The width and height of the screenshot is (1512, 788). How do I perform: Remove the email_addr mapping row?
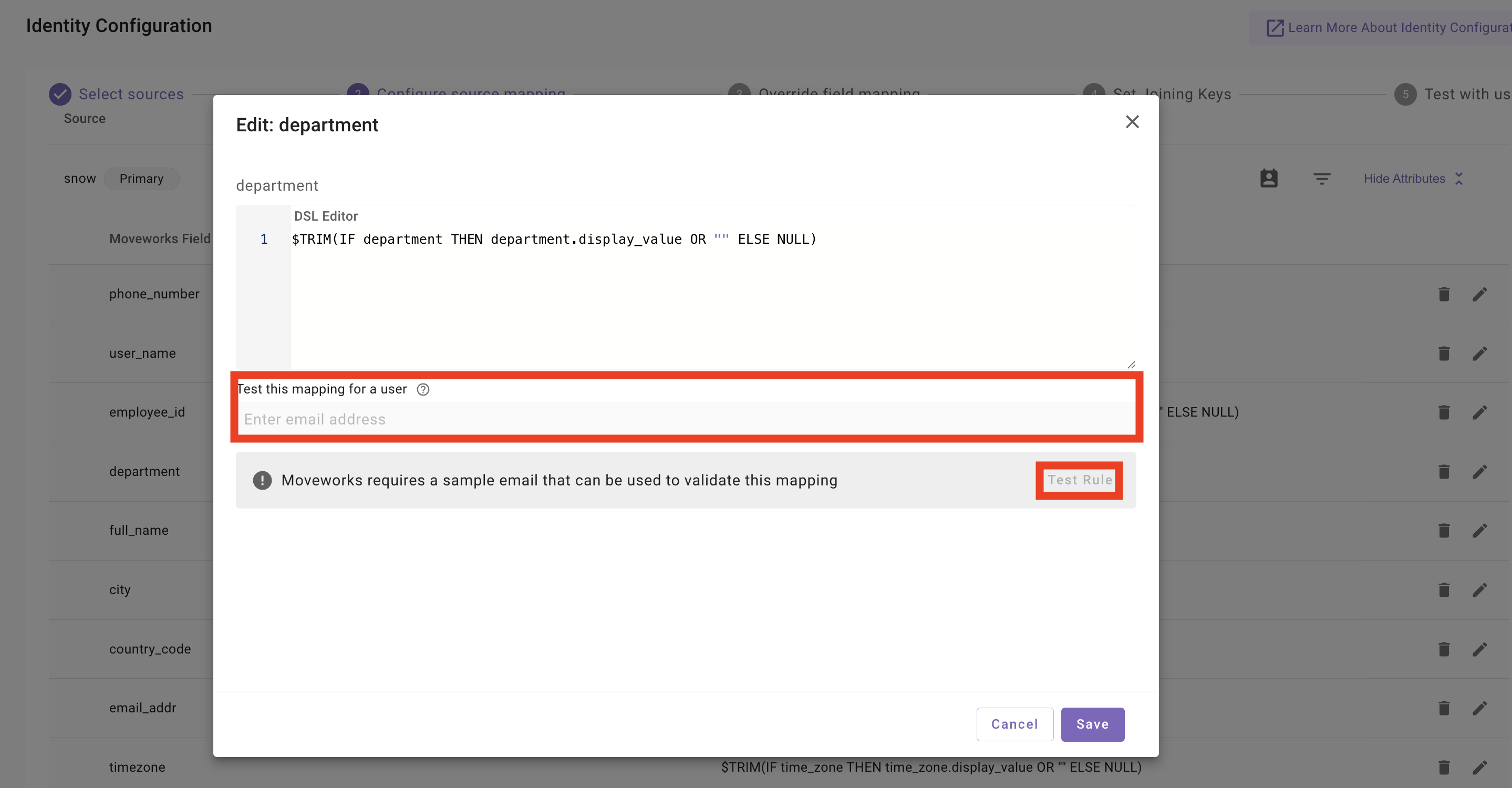pos(1444,708)
